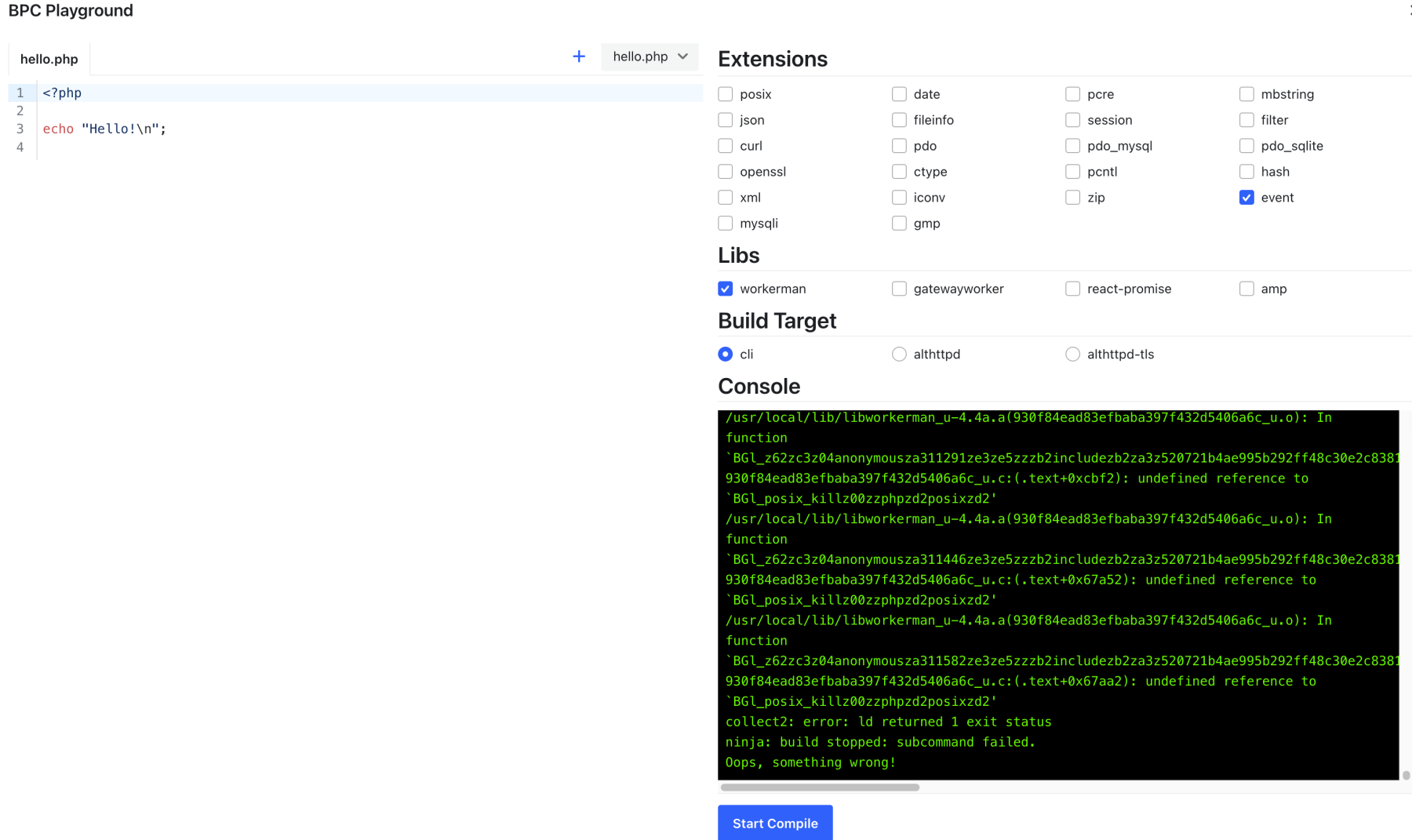Enable the xml extension

pos(726,198)
